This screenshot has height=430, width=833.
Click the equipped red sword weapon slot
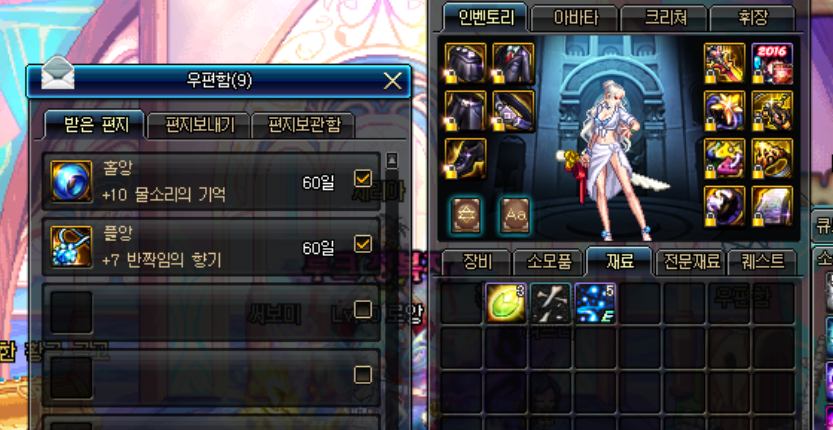click(x=725, y=64)
